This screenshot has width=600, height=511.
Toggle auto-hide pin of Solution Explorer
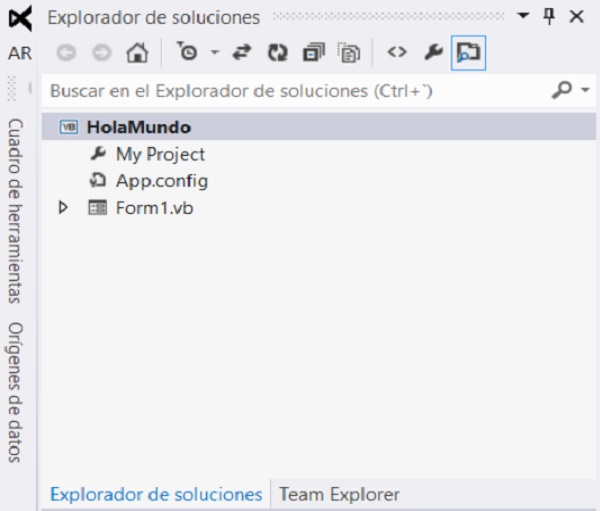coord(549,16)
